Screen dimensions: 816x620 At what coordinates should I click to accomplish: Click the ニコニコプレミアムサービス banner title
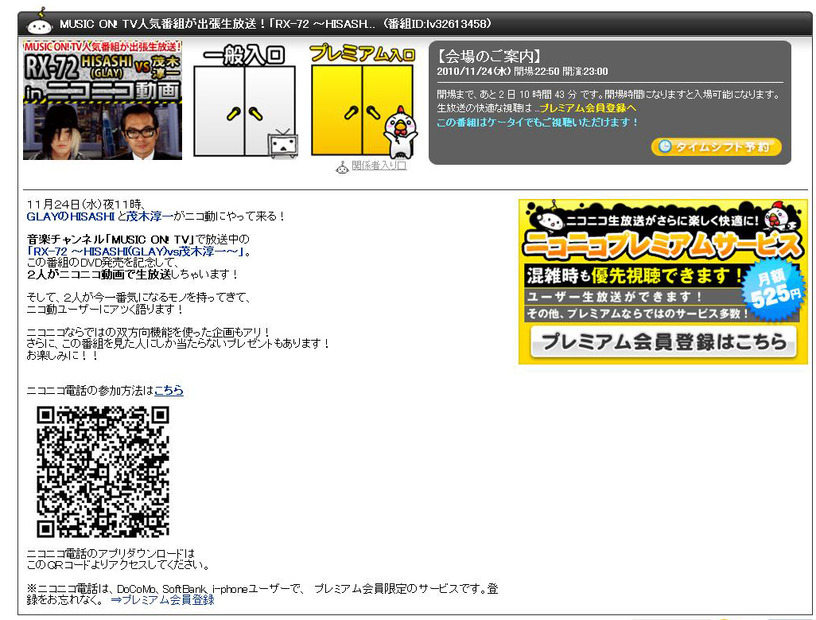click(662, 245)
